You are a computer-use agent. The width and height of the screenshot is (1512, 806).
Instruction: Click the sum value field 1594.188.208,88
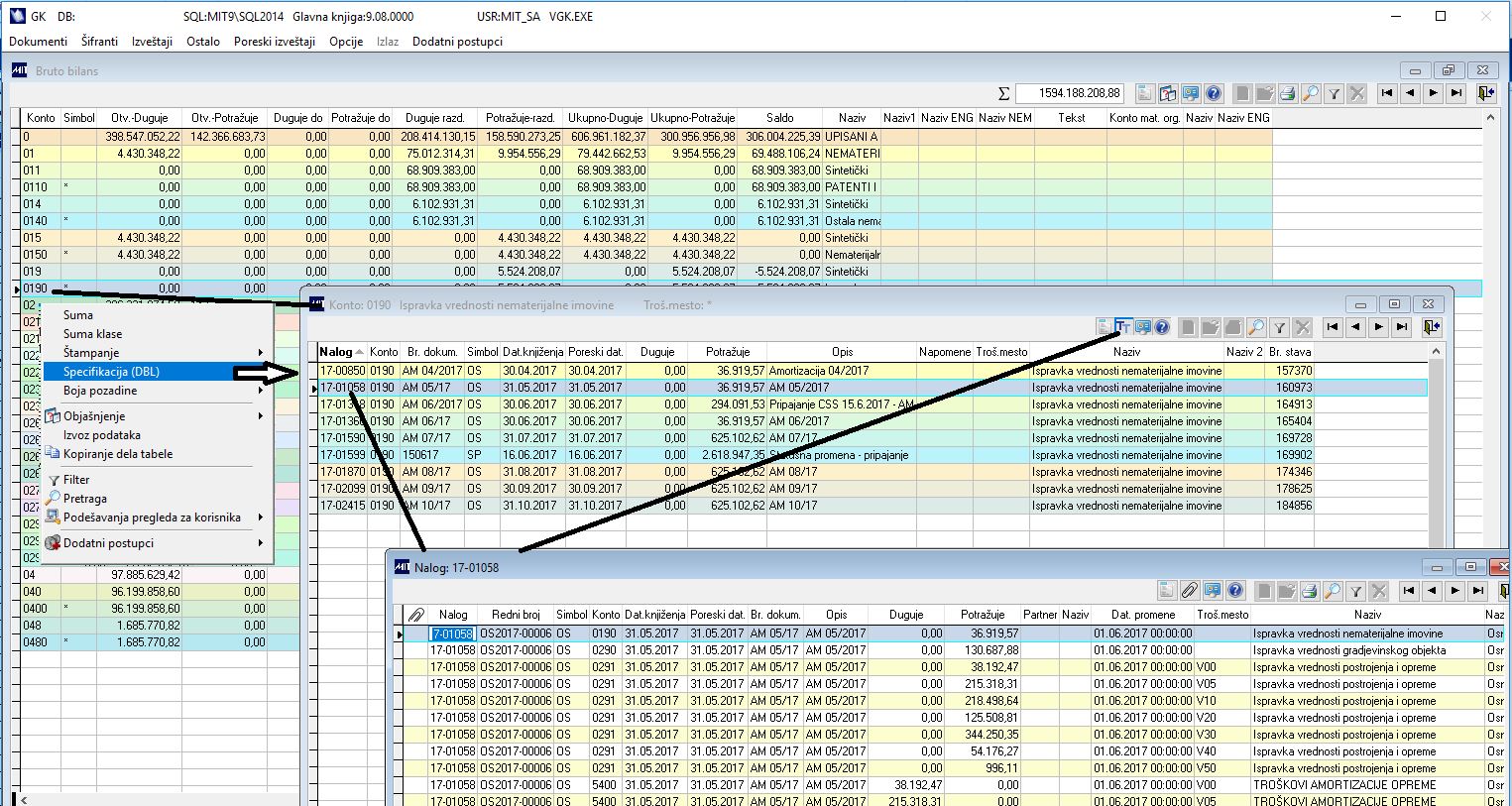point(1071,93)
